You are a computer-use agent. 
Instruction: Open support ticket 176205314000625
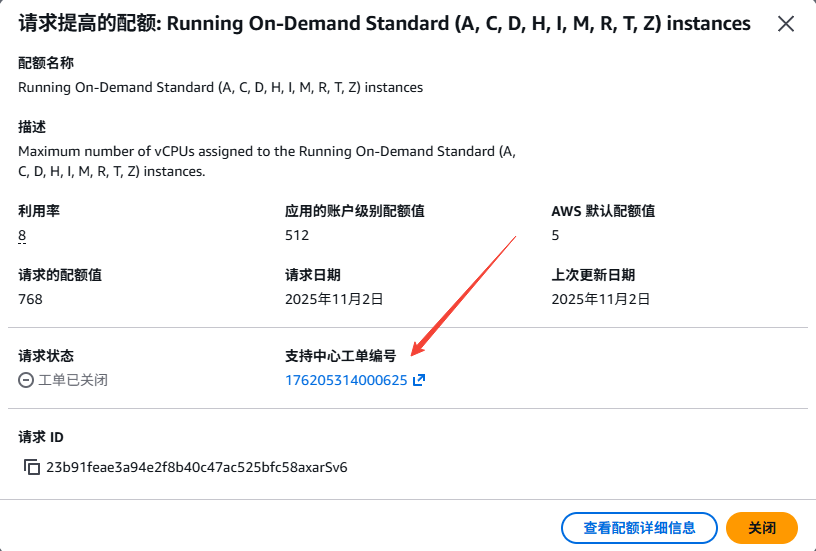coord(346,380)
